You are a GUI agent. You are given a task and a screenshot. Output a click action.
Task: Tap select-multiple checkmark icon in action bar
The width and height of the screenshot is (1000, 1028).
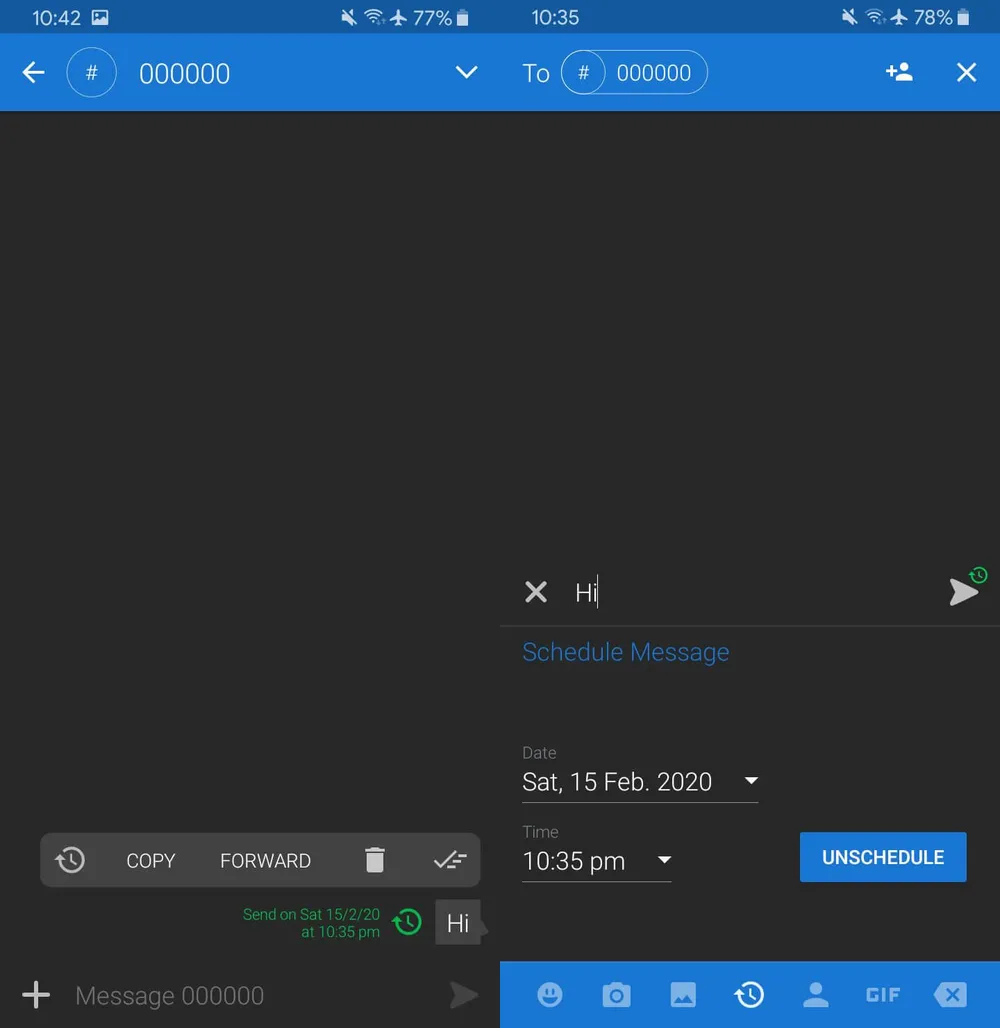pyautogui.click(x=450, y=860)
